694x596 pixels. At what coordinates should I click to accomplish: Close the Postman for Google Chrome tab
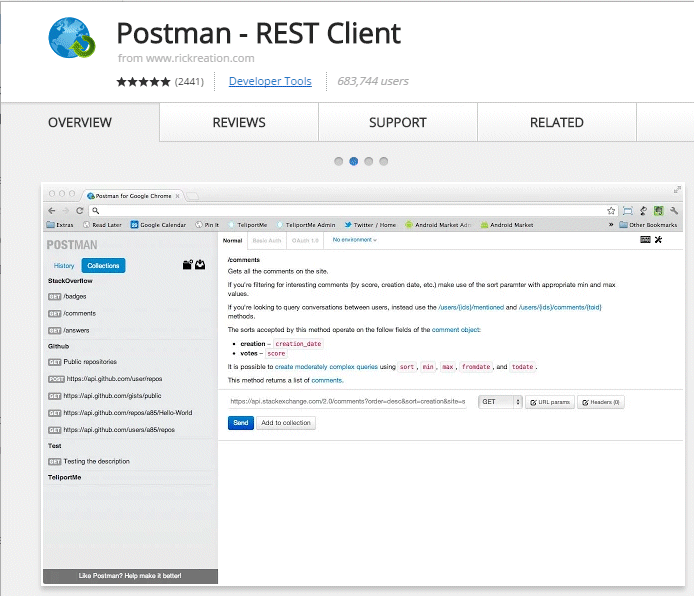(177, 196)
